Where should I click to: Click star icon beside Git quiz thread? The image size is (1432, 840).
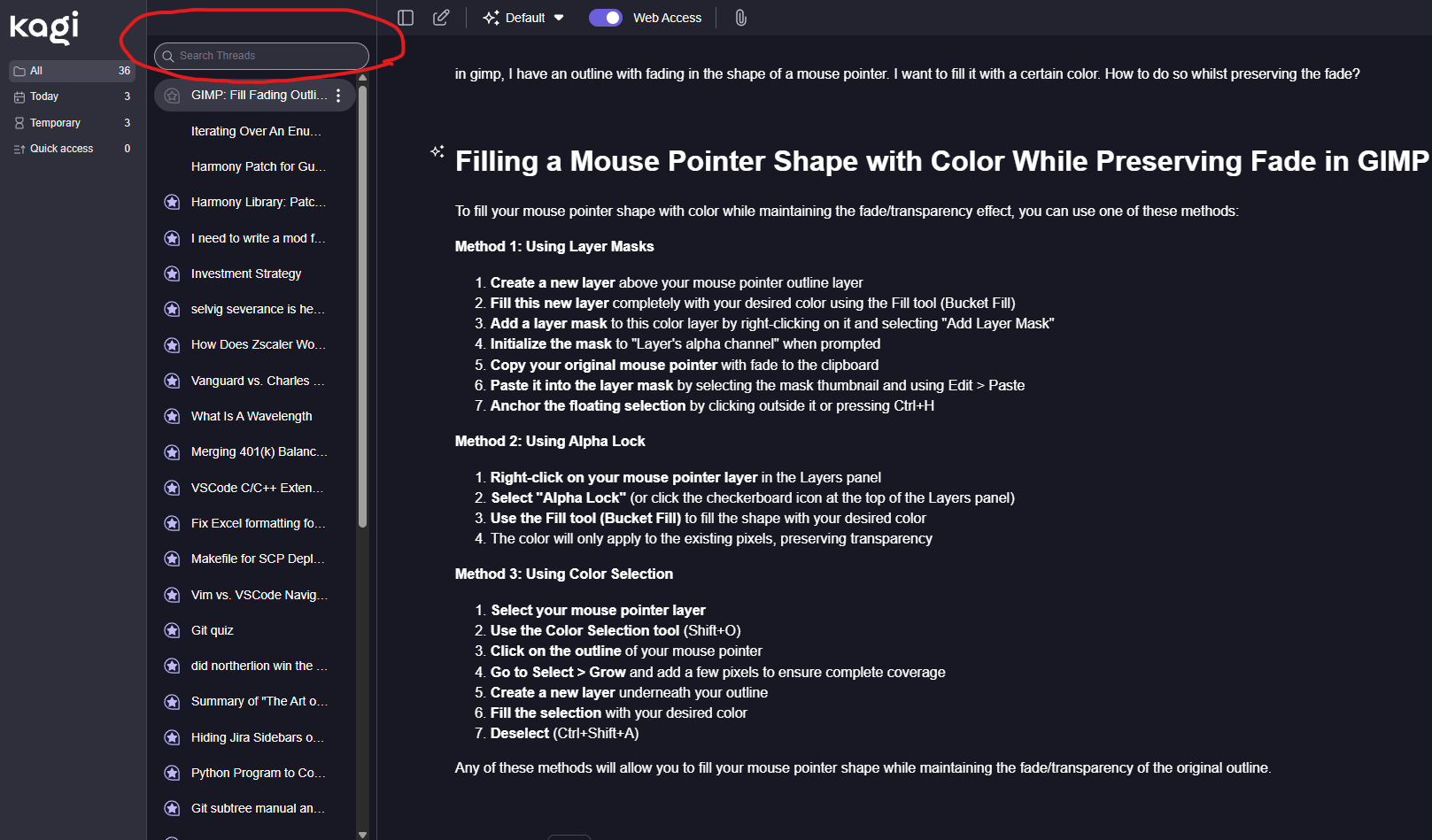(173, 630)
